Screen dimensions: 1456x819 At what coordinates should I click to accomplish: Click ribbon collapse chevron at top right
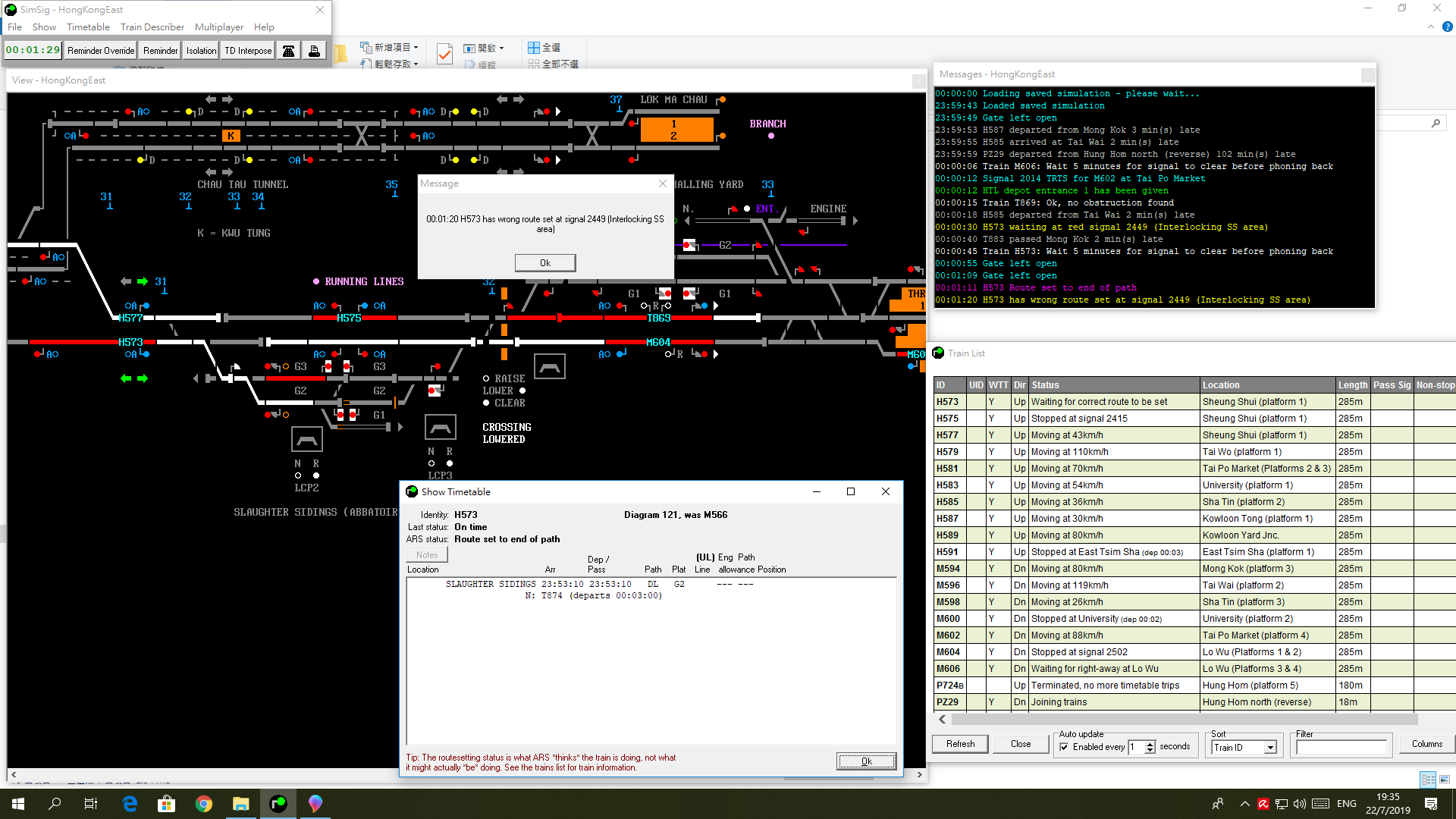click(x=1430, y=27)
